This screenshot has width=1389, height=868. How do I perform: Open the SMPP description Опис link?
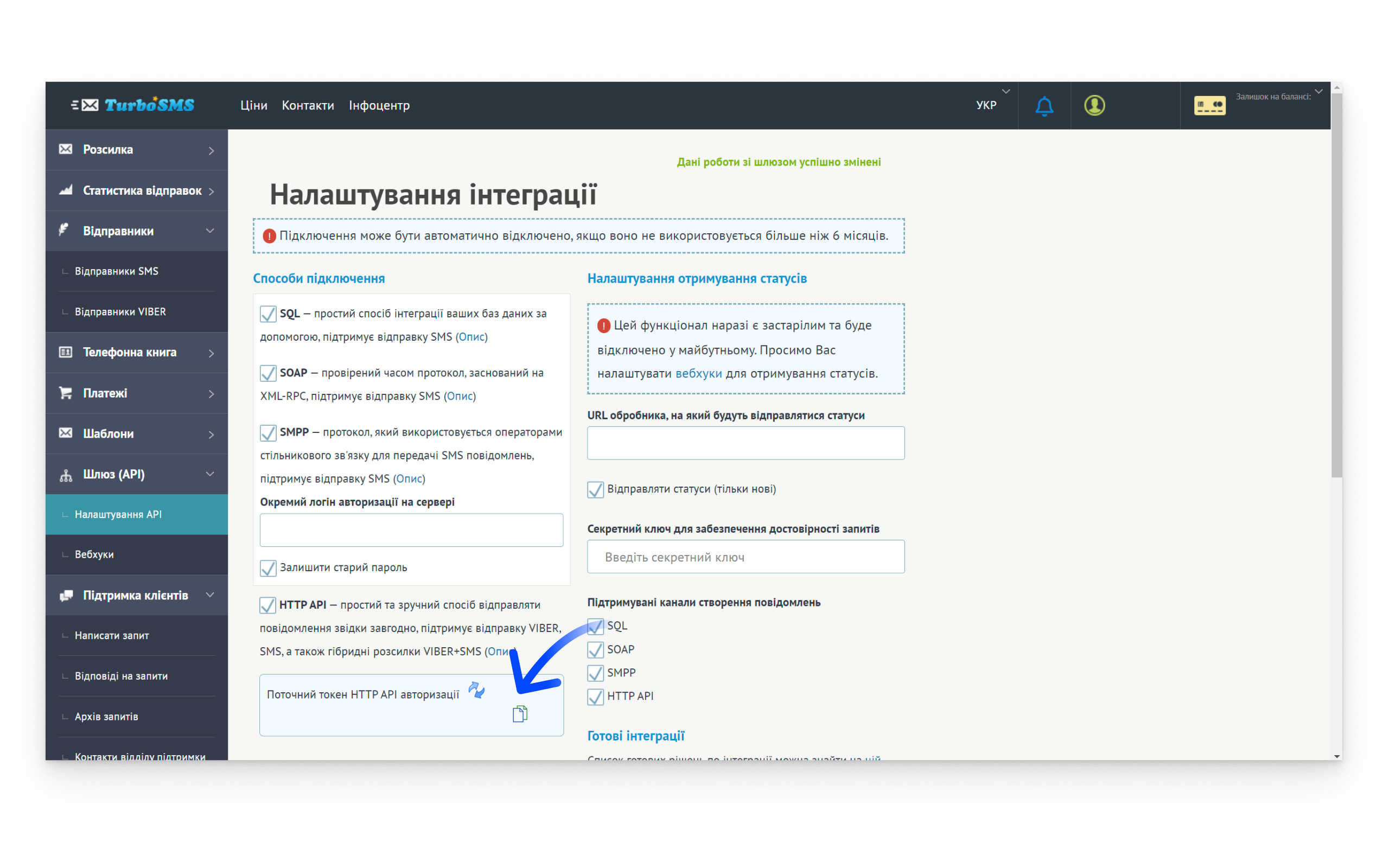coord(409,479)
